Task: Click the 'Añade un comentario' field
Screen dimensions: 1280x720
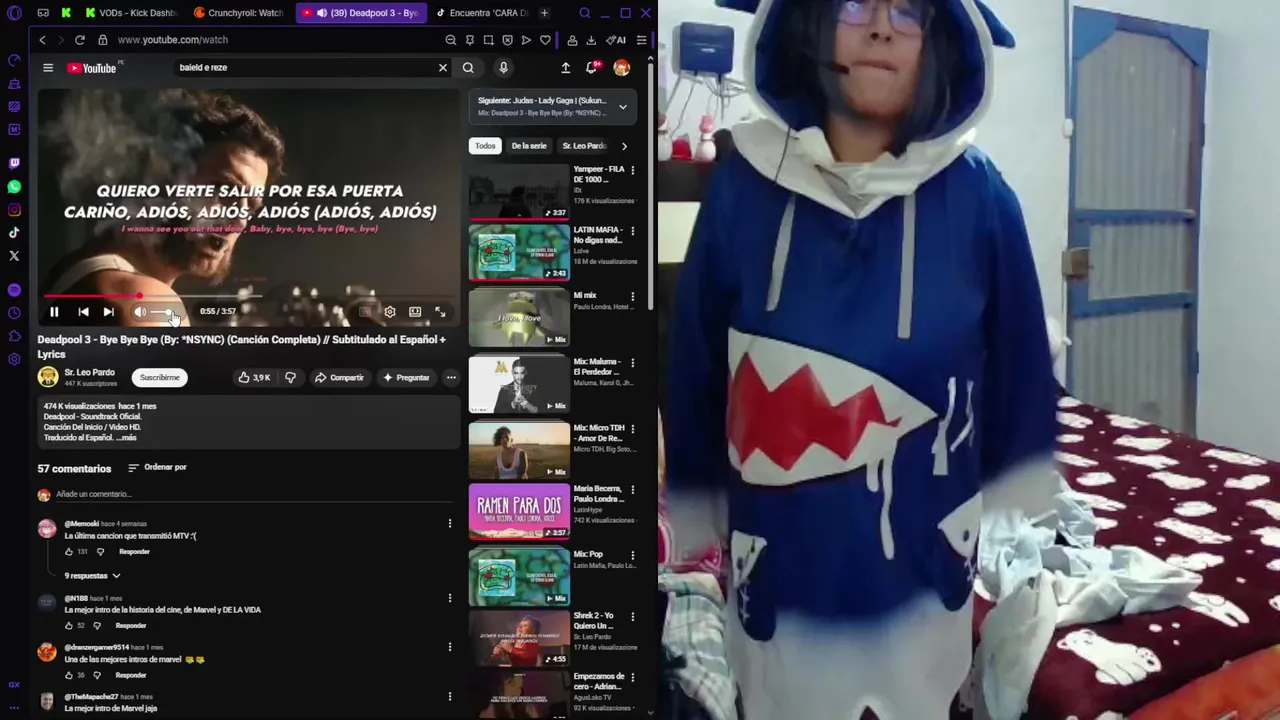Action: (x=250, y=494)
